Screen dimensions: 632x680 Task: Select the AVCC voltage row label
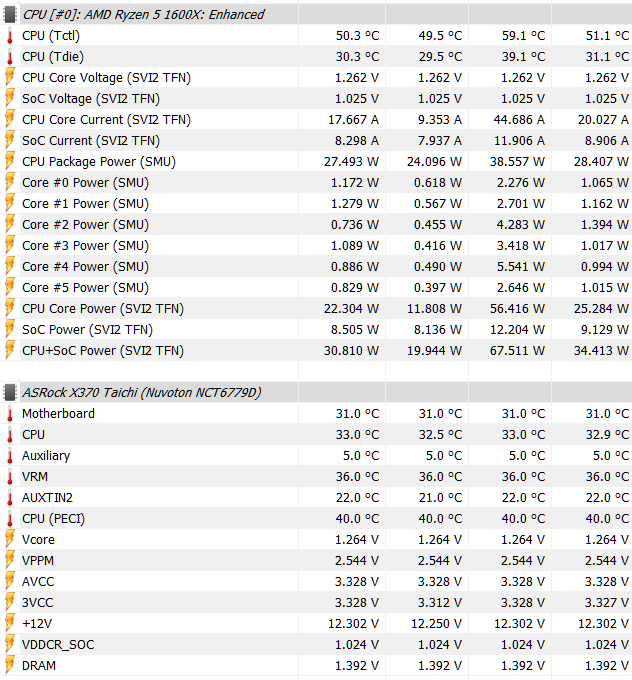[x=38, y=582]
